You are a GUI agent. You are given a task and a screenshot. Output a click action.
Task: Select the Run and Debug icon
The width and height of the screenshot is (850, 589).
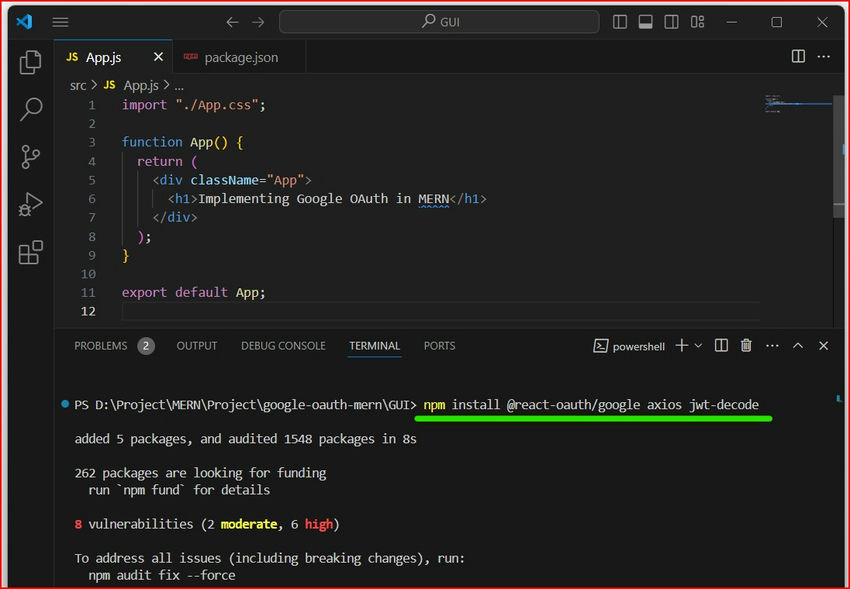point(29,205)
